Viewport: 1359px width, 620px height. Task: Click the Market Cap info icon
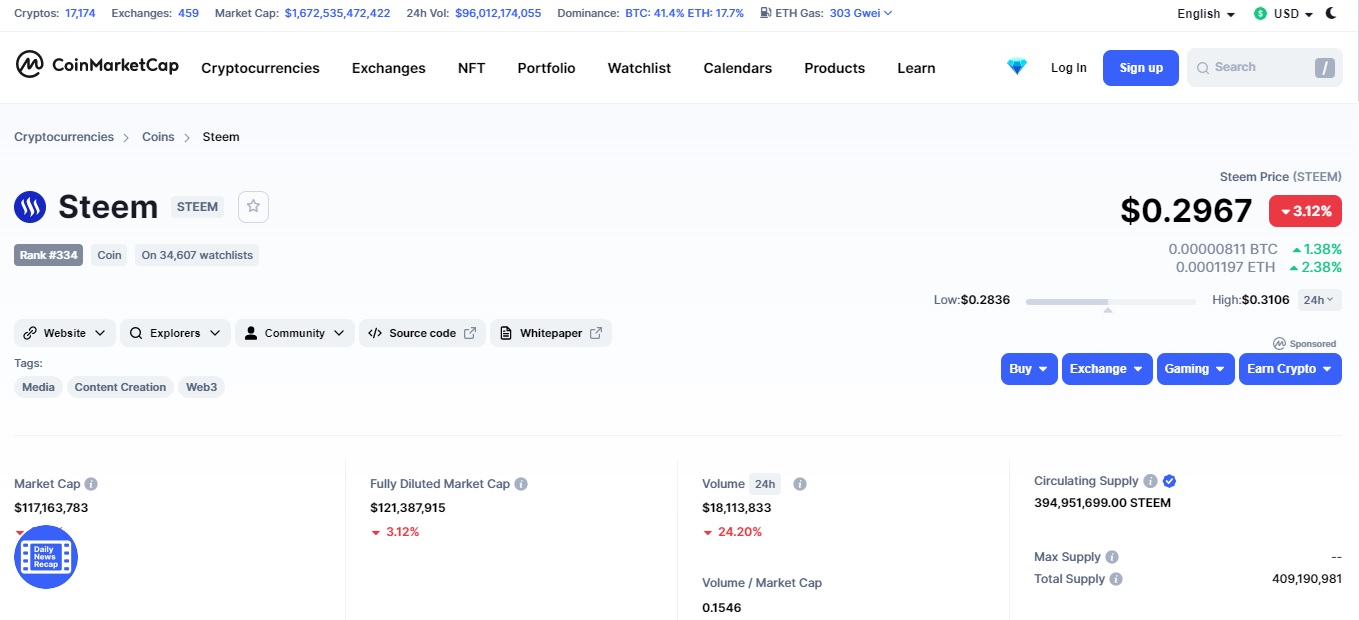point(91,484)
